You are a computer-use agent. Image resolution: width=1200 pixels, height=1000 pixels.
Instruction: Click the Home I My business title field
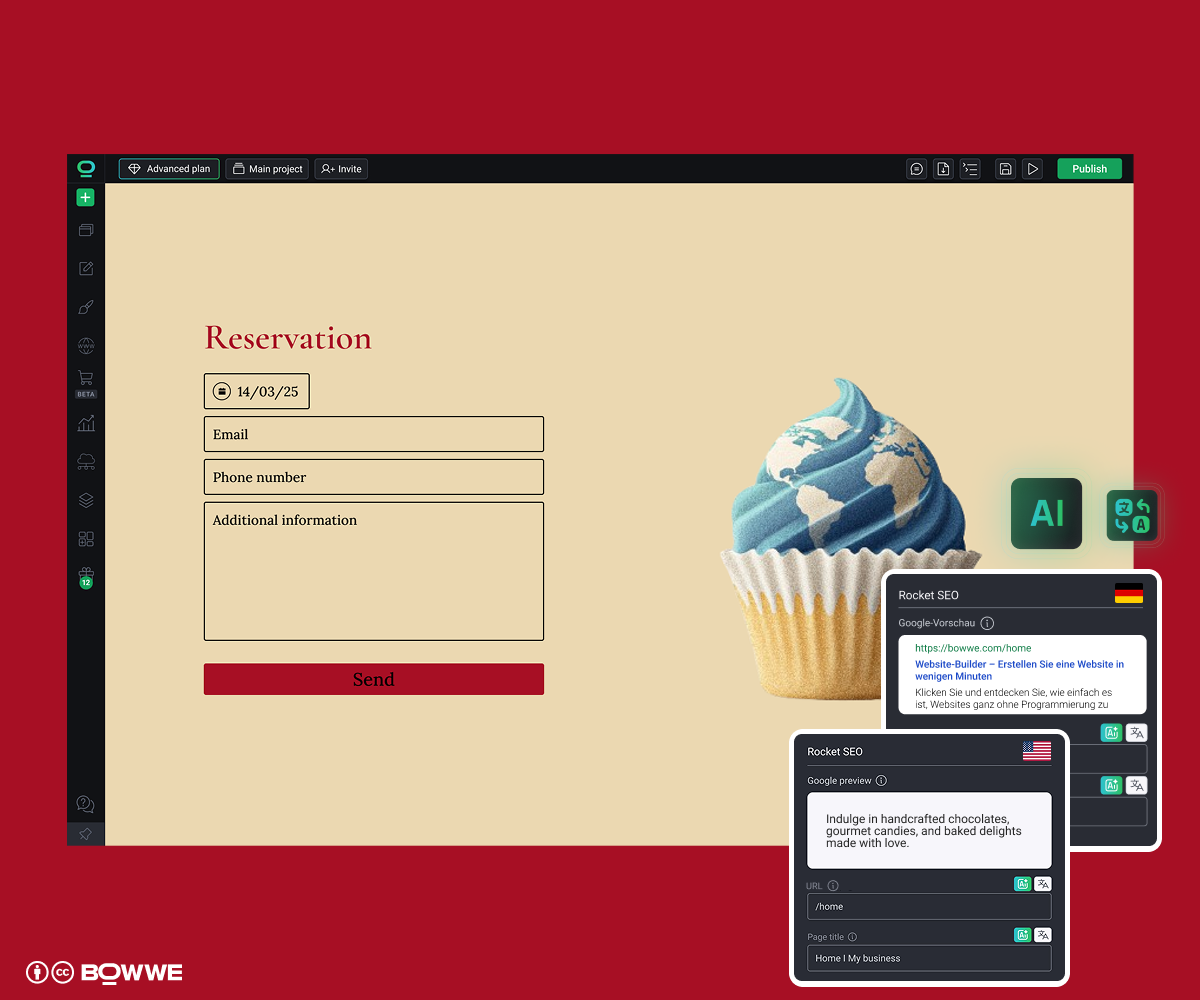coord(929,958)
